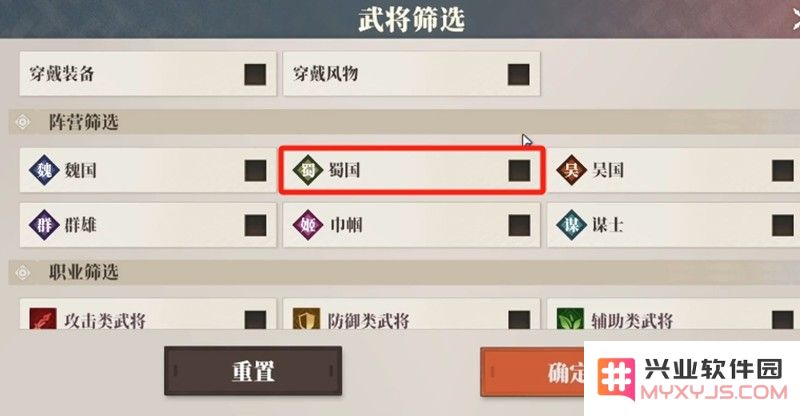Click the 群 purple diamond icon
The width and height of the screenshot is (800, 416).
tap(44, 225)
